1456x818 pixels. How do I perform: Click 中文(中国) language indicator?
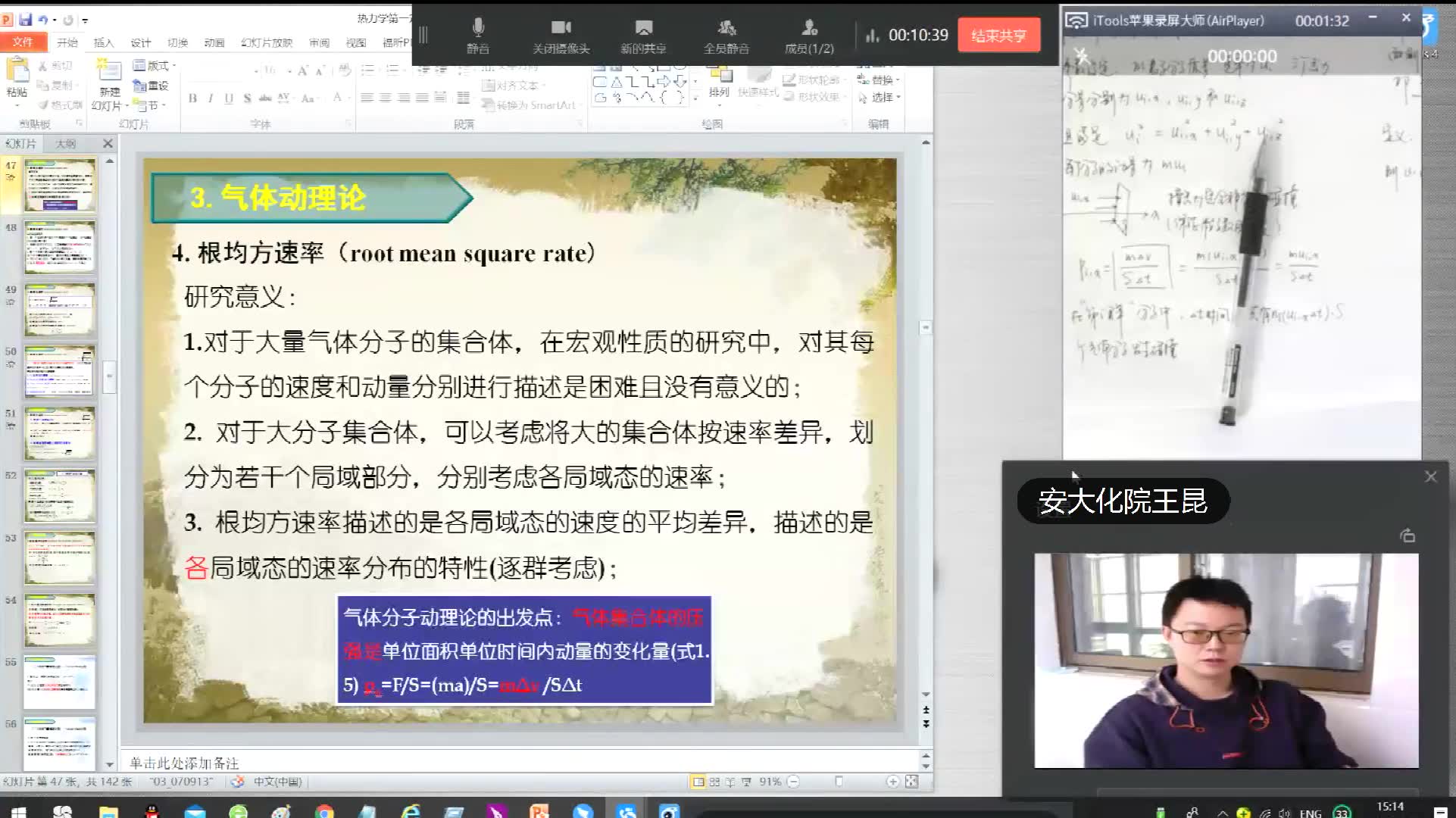tap(277, 782)
